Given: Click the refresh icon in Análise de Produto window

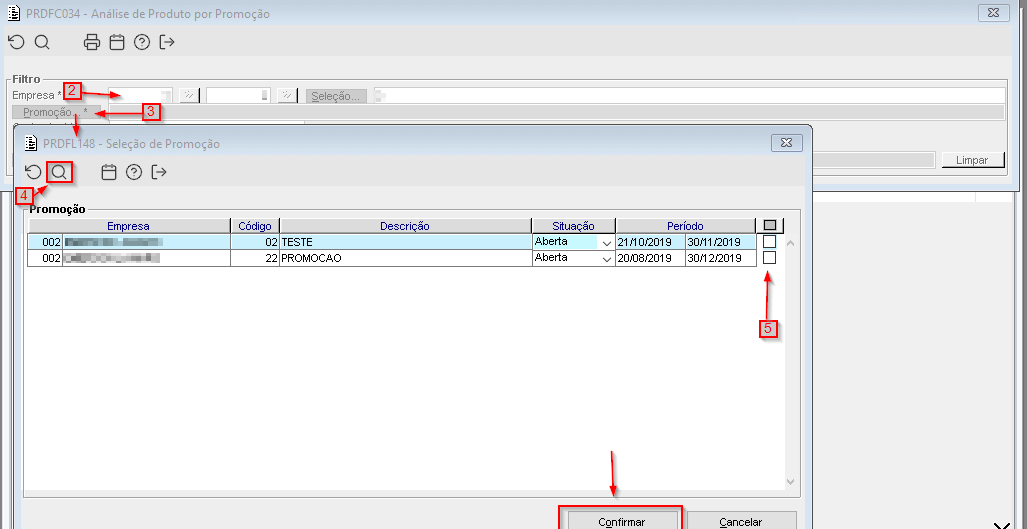Looking at the screenshot, I should coord(16,43).
